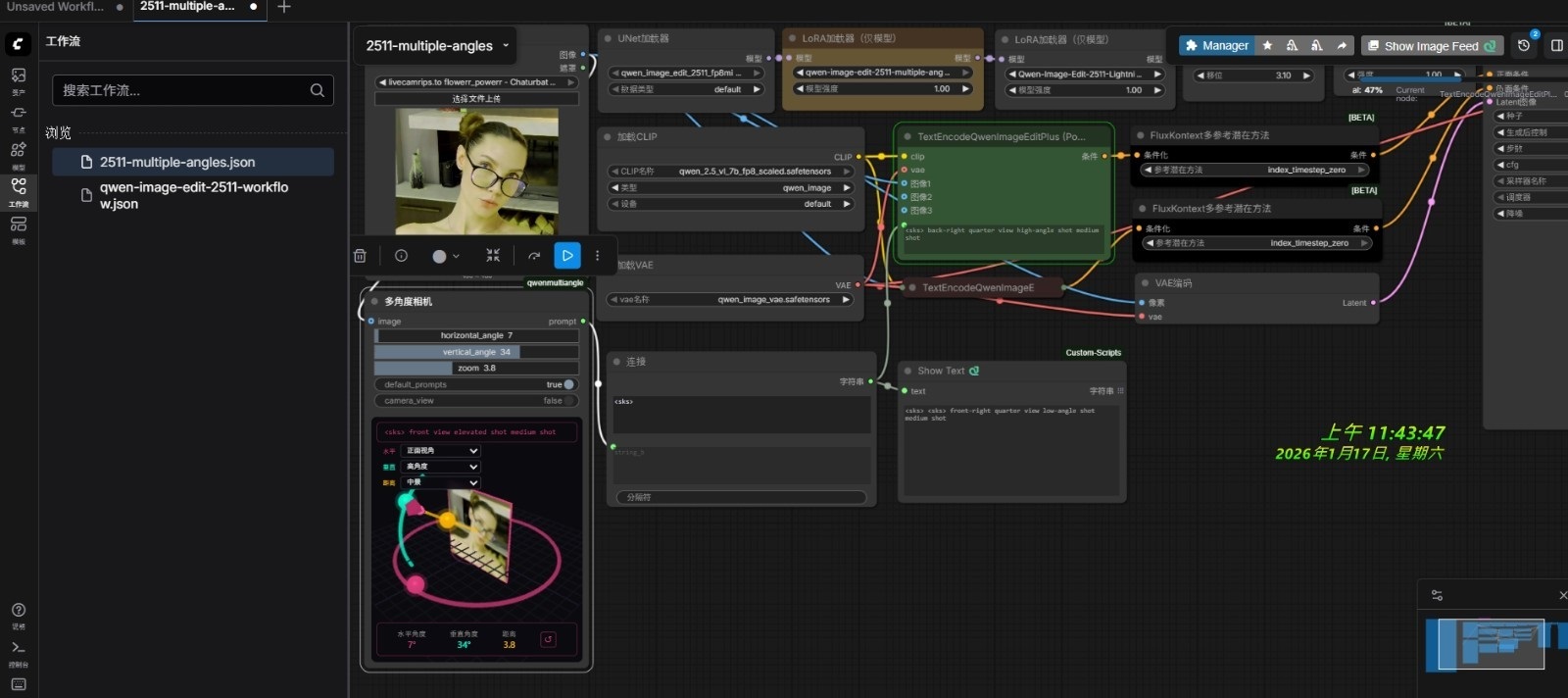Open the model library sidebar icon
The width and height of the screenshot is (1568, 698).
tap(18, 152)
